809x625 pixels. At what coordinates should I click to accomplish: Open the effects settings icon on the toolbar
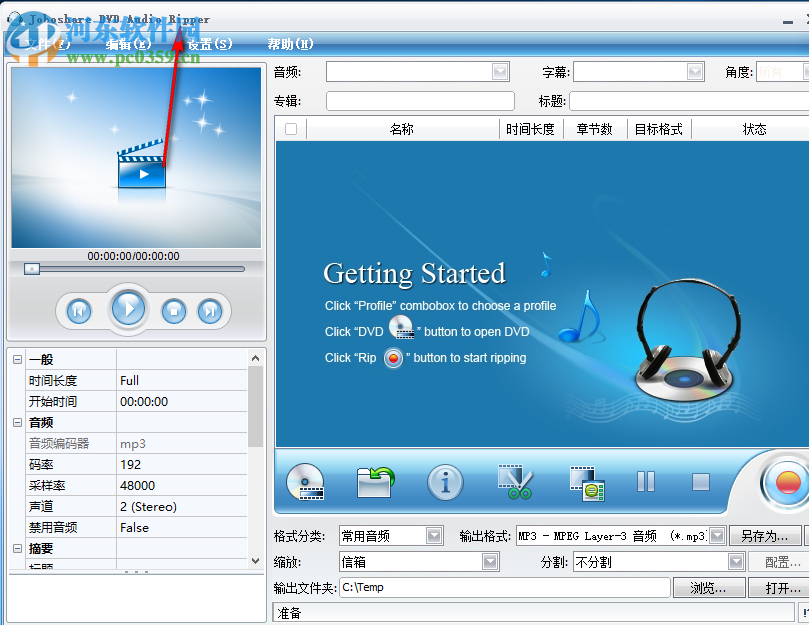point(585,483)
